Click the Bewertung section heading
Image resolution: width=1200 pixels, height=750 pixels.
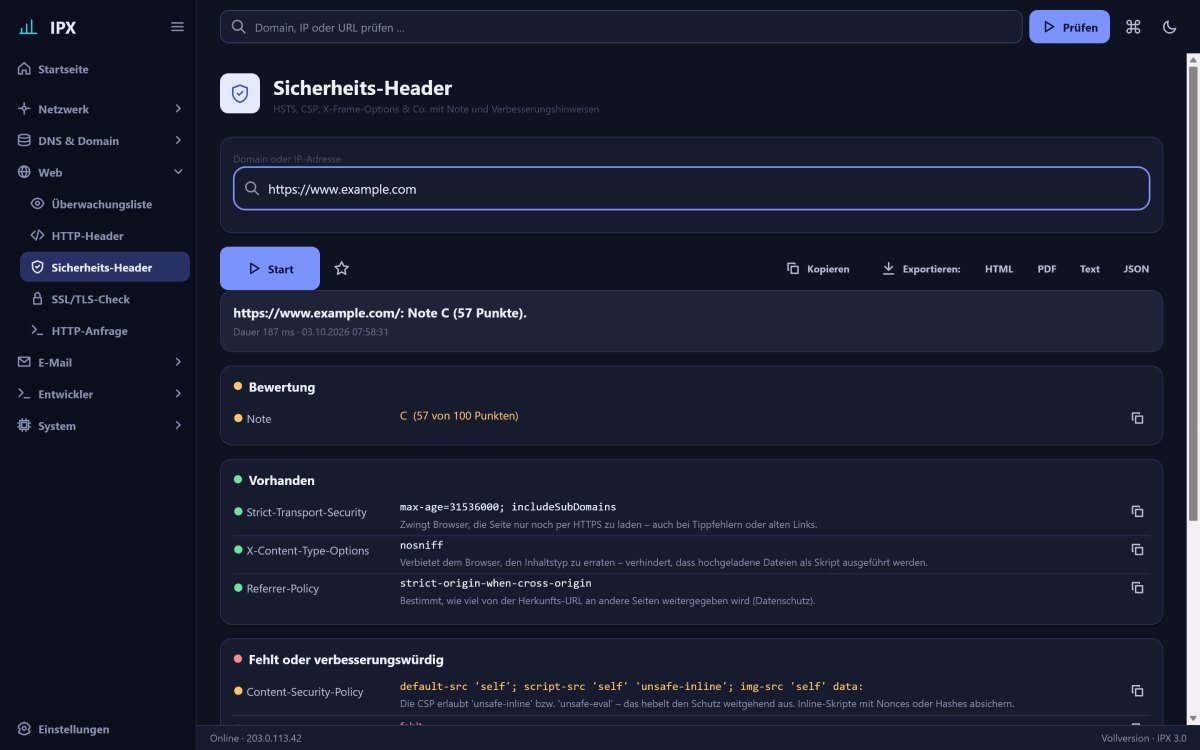(x=282, y=387)
